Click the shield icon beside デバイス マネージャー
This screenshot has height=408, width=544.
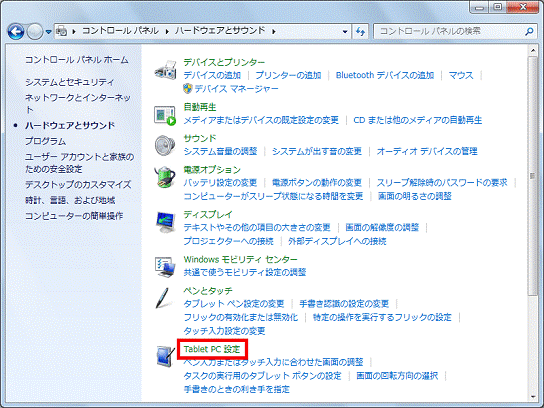(188, 89)
